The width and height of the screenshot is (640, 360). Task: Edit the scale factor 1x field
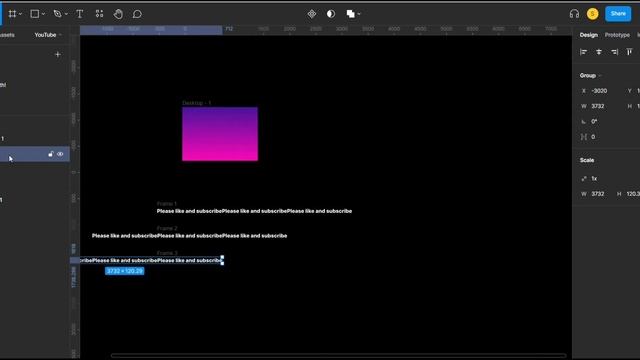click(x=595, y=179)
